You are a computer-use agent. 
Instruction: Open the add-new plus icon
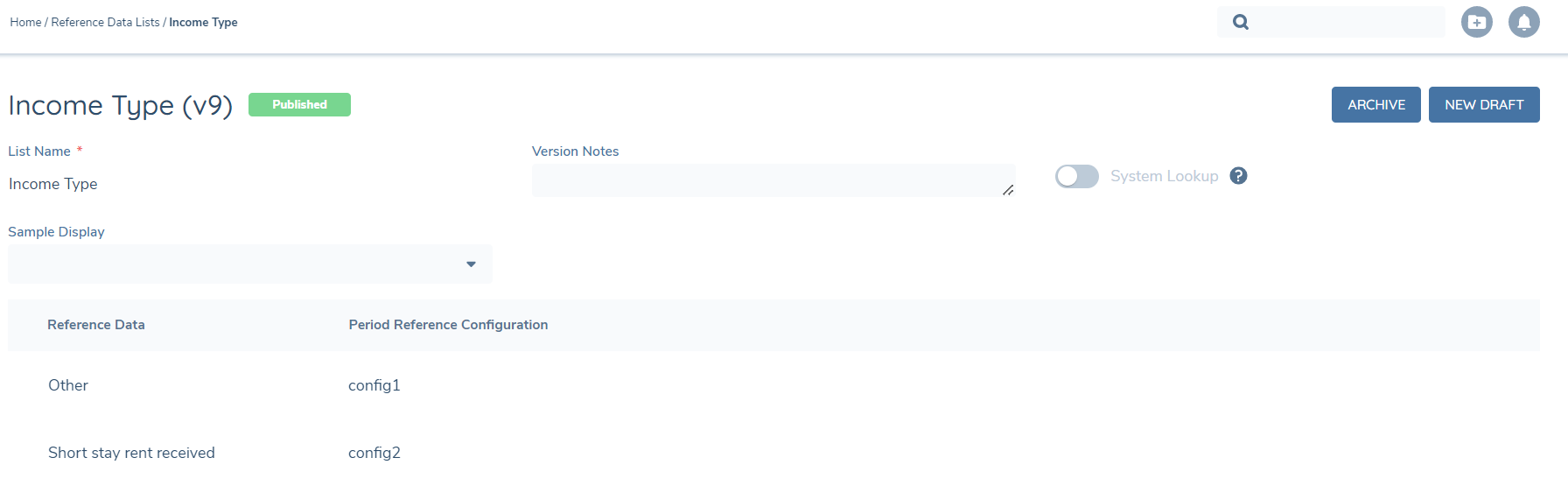point(1477,22)
